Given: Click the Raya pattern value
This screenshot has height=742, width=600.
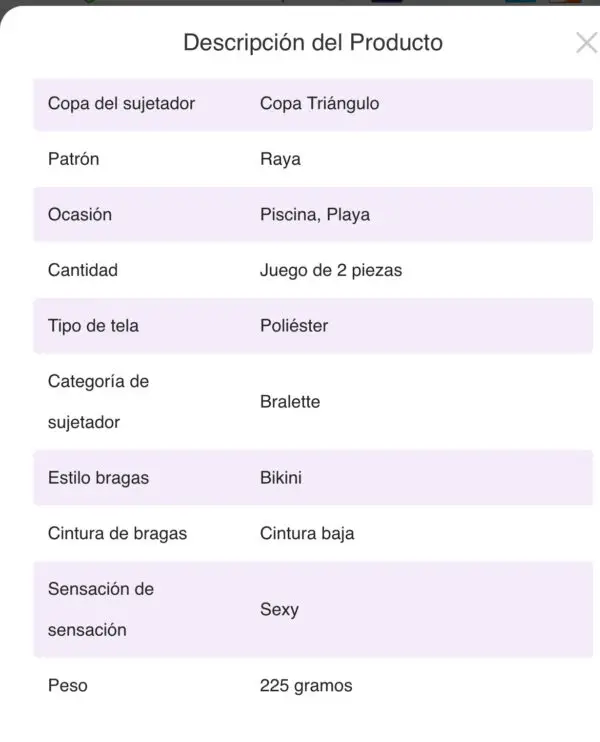Looking at the screenshot, I should tap(280, 159).
